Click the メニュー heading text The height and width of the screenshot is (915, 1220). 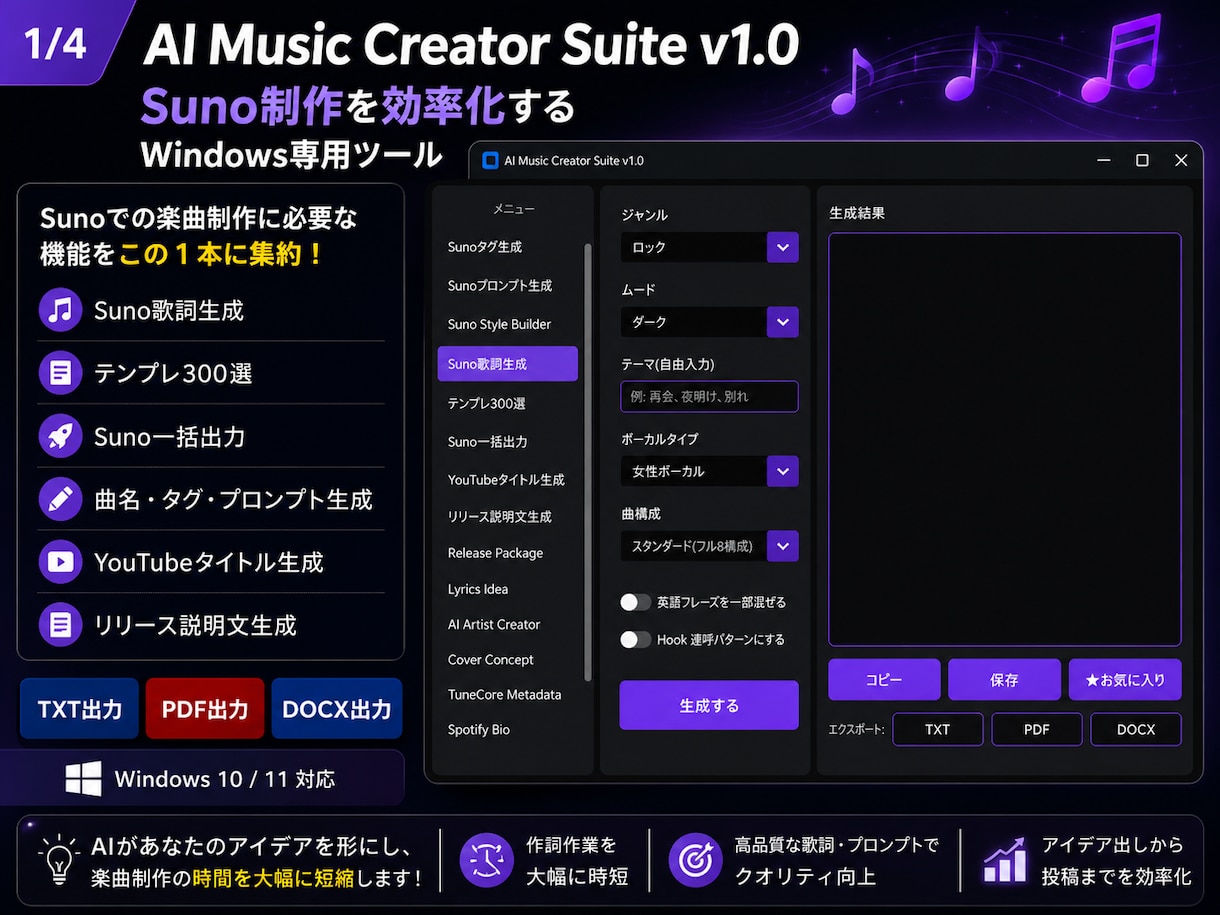(514, 209)
